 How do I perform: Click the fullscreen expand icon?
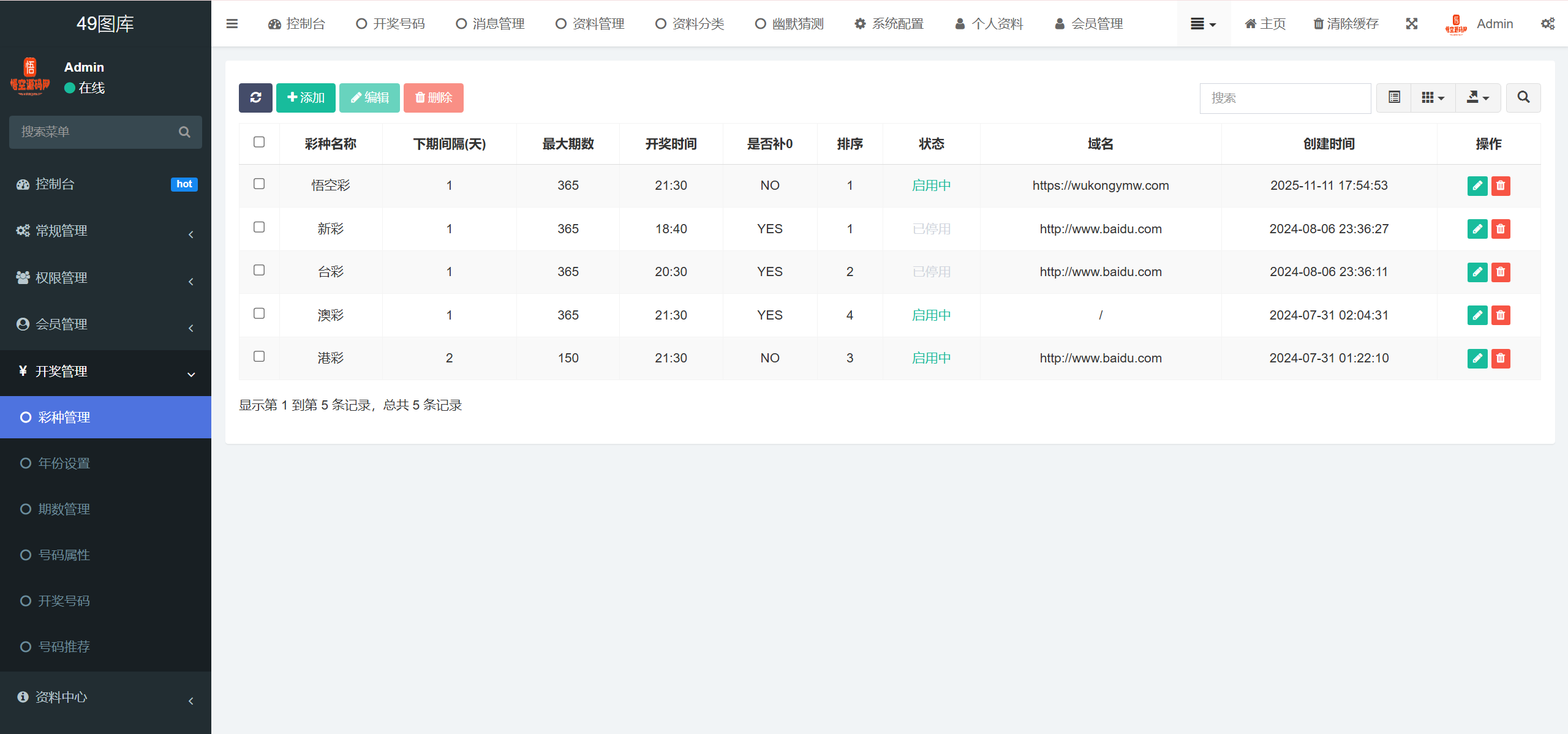(x=1412, y=24)
